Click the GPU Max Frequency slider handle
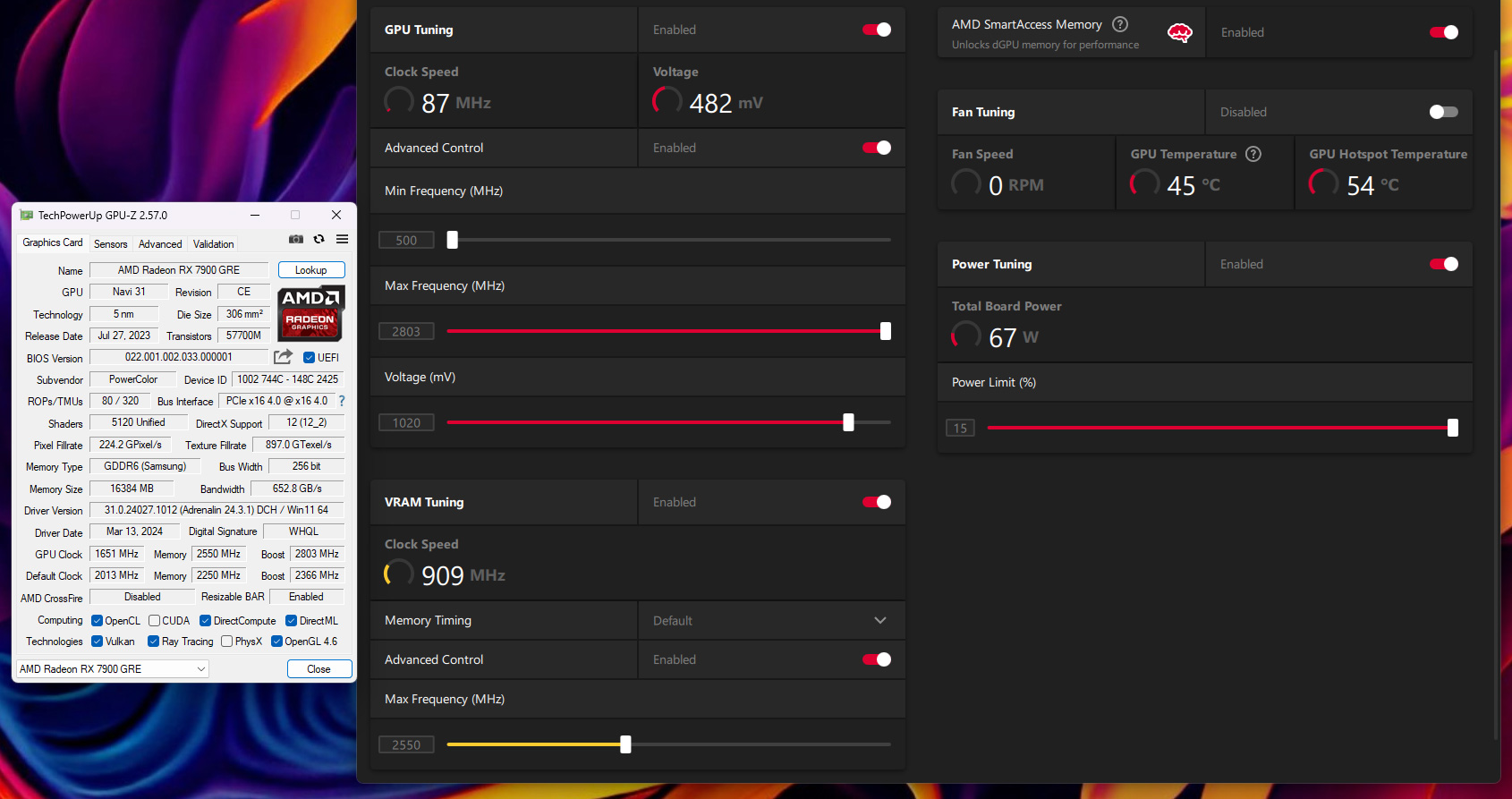This screenshot has height=799, width=1512. (886, 331)
